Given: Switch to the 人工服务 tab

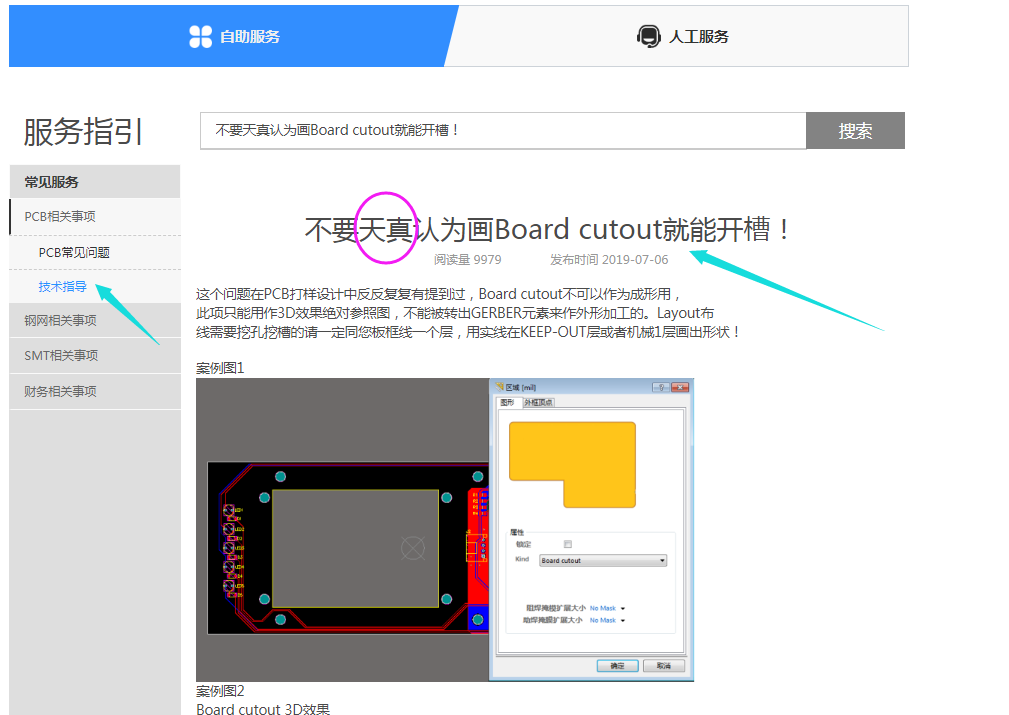Looking at the screenshot, I should (684, 37).
